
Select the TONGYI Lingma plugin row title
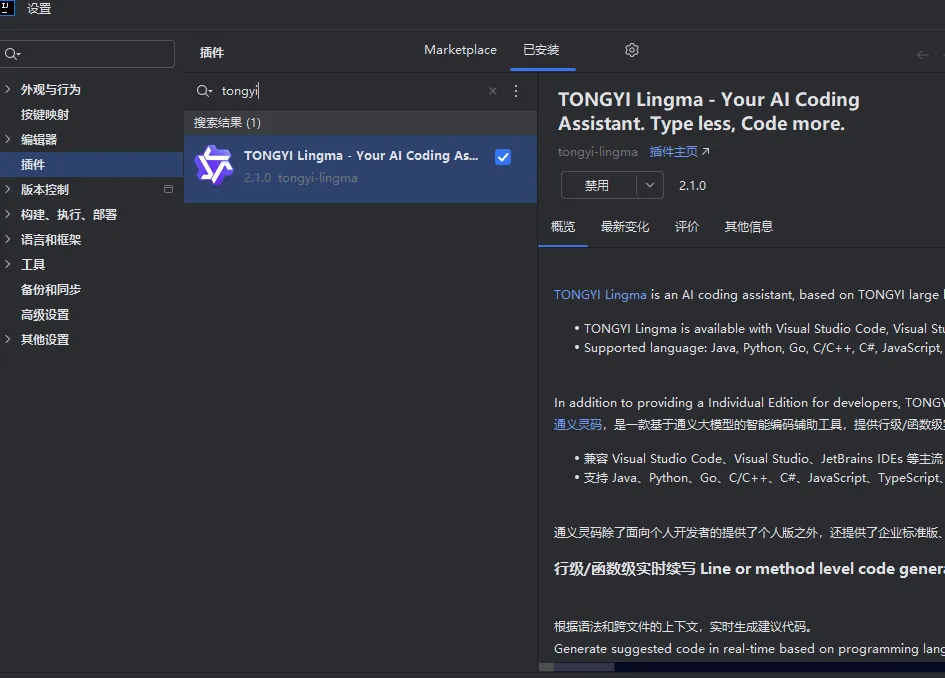tap(361, 155)
